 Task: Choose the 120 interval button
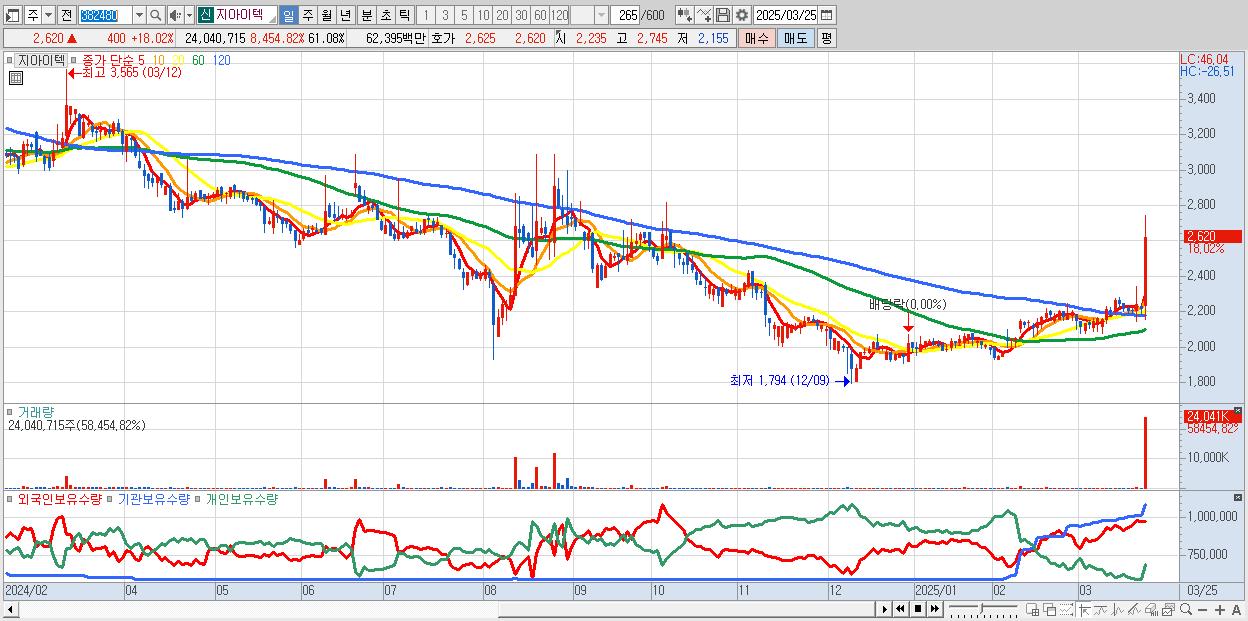tap(559, 15)
